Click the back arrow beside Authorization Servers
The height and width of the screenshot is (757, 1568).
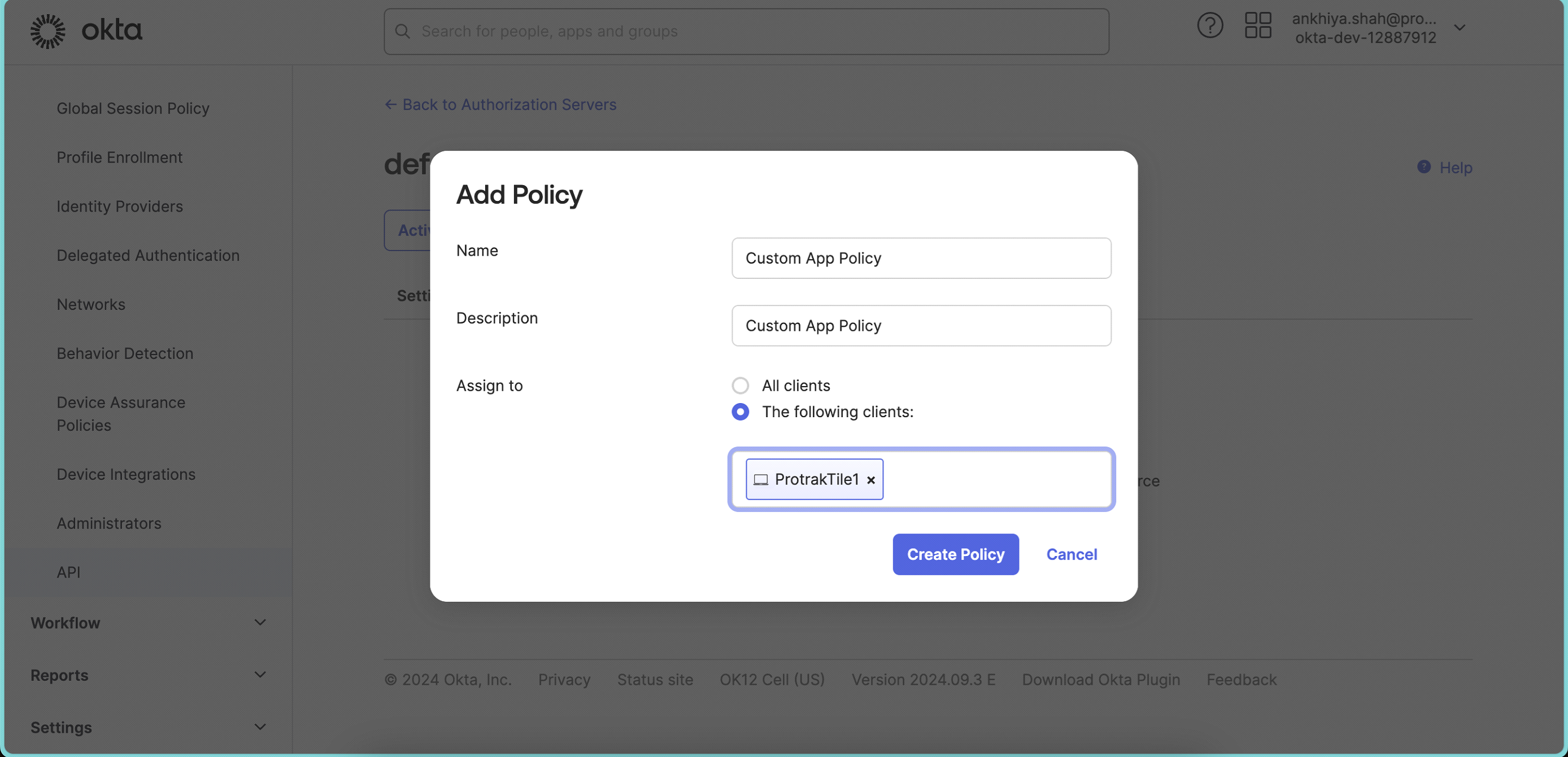(390, 104)
